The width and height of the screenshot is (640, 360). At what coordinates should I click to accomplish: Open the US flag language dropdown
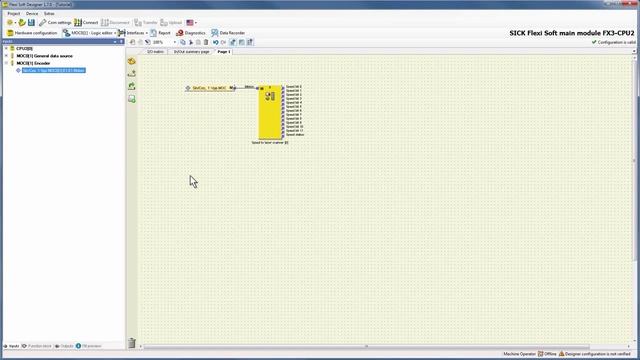pos(191,22)
